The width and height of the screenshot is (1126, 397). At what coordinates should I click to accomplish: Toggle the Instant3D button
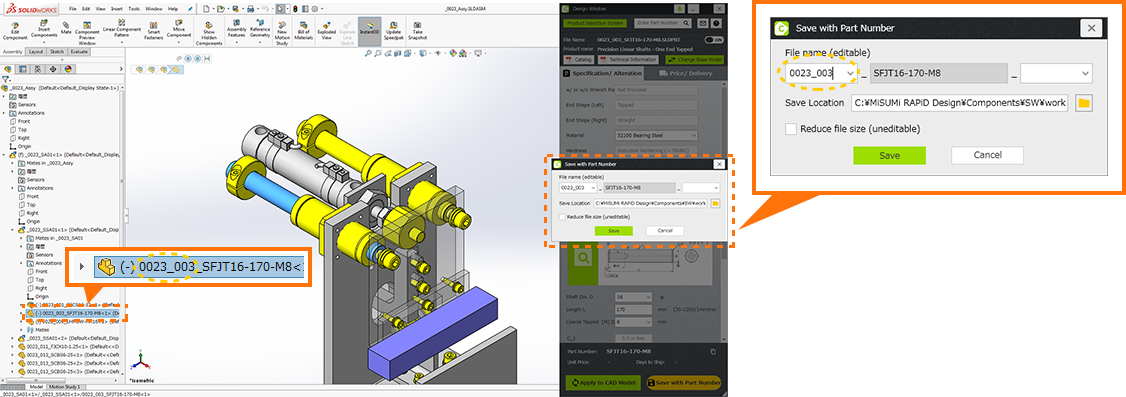click(369, 32)
